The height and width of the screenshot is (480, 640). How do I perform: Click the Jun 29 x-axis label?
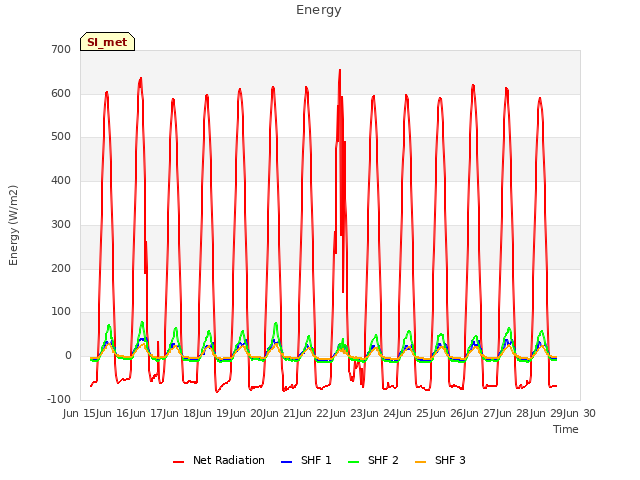547,413
